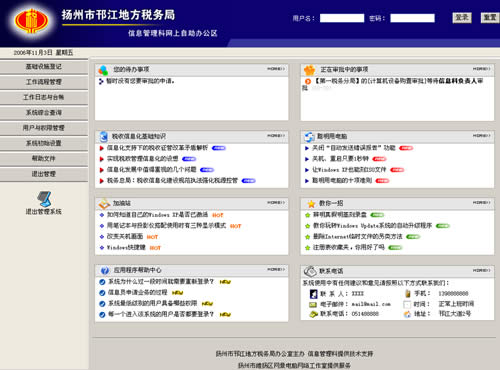Click the 退出管理系统 computer icon
Image resolution: width=500 pixels, height=370 pixels.
tap(44, 199)
